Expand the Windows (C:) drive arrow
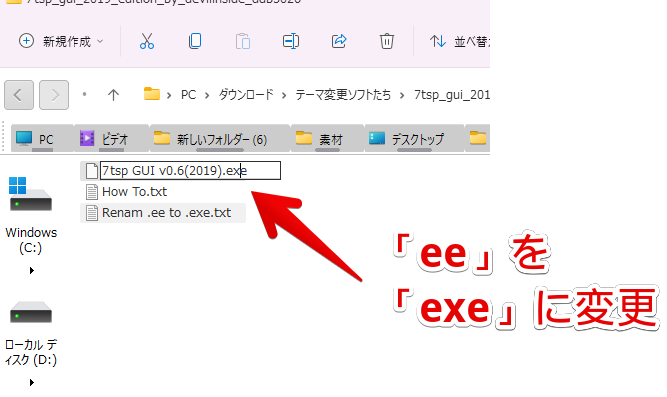667x397 pixels. 31,270
